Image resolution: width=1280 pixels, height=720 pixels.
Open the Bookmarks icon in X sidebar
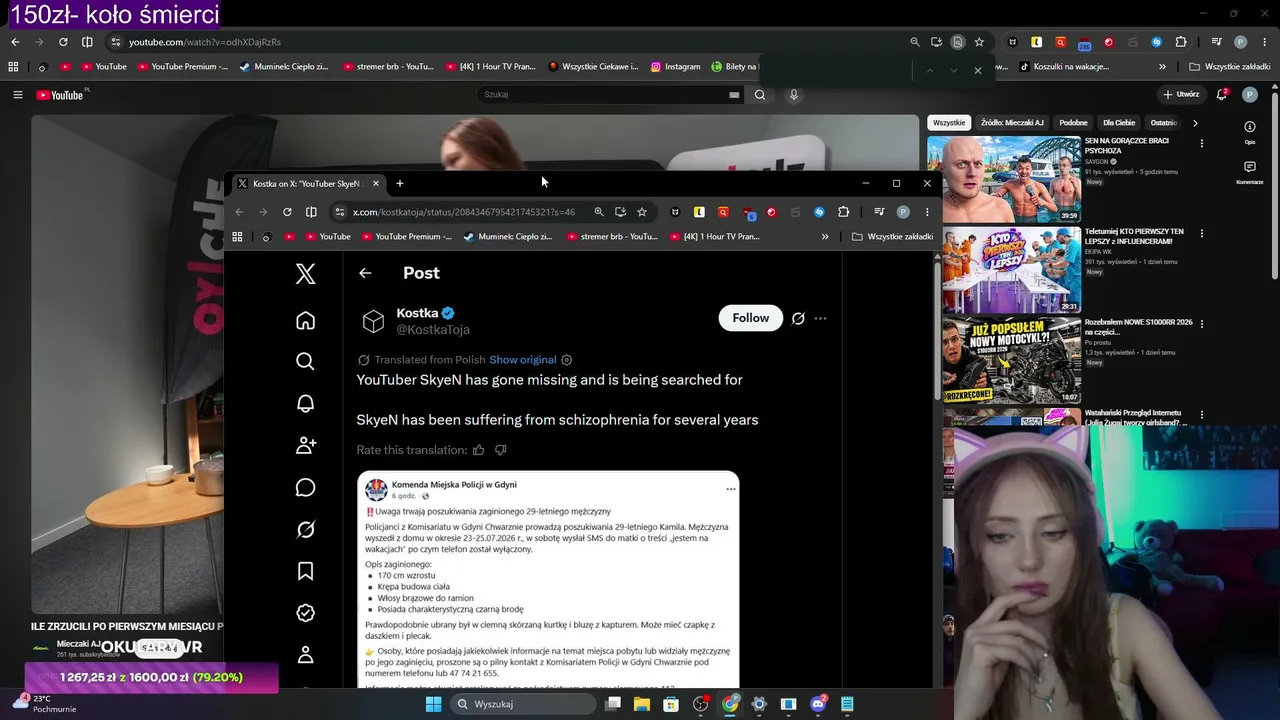tap(306, 571)
